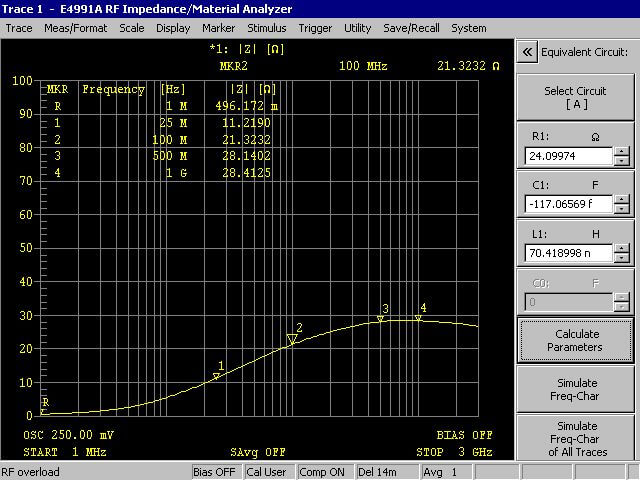The width and height of the screenshot is (640, 480).
Task: Click Simulate Freq-Char of All Traces
Action: click(575, 438)
